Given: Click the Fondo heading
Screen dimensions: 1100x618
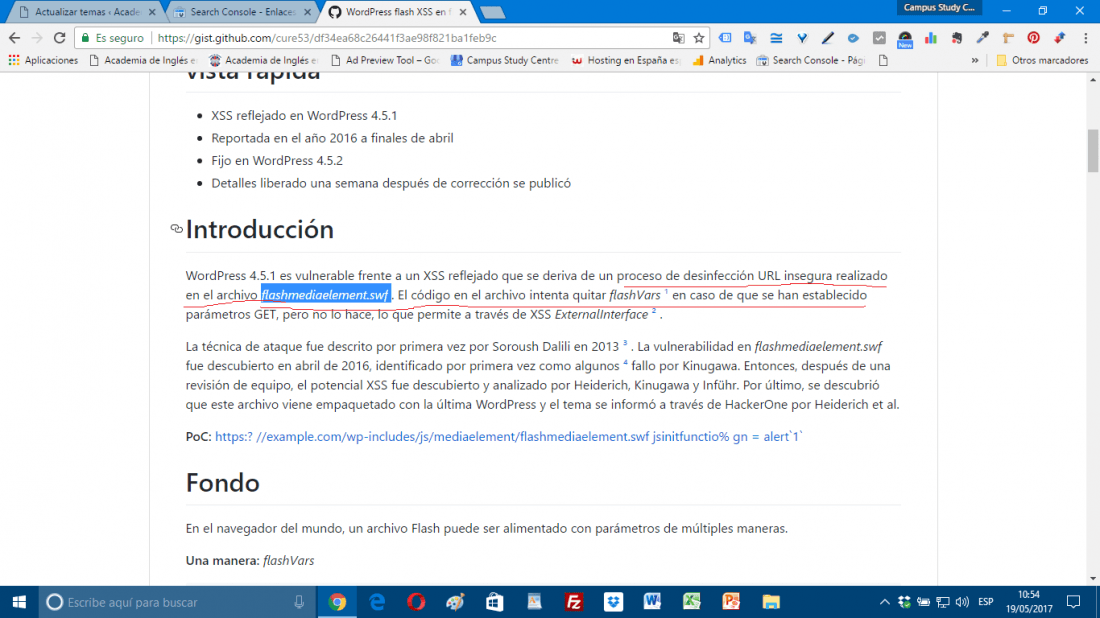Looking at the screenshot, I should coord(222,483).
